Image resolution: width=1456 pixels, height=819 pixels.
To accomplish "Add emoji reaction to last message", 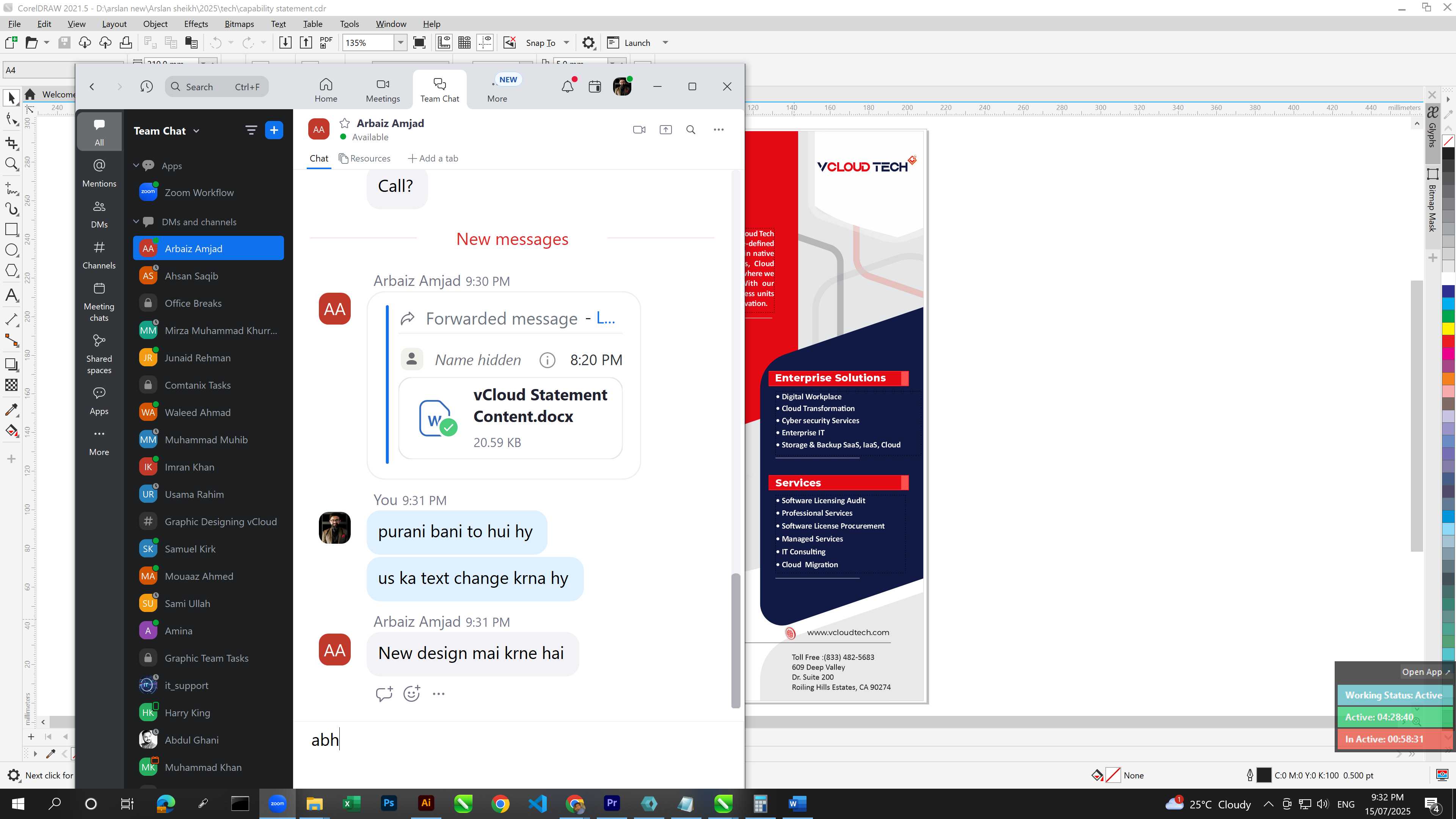I will pos(411,693).
